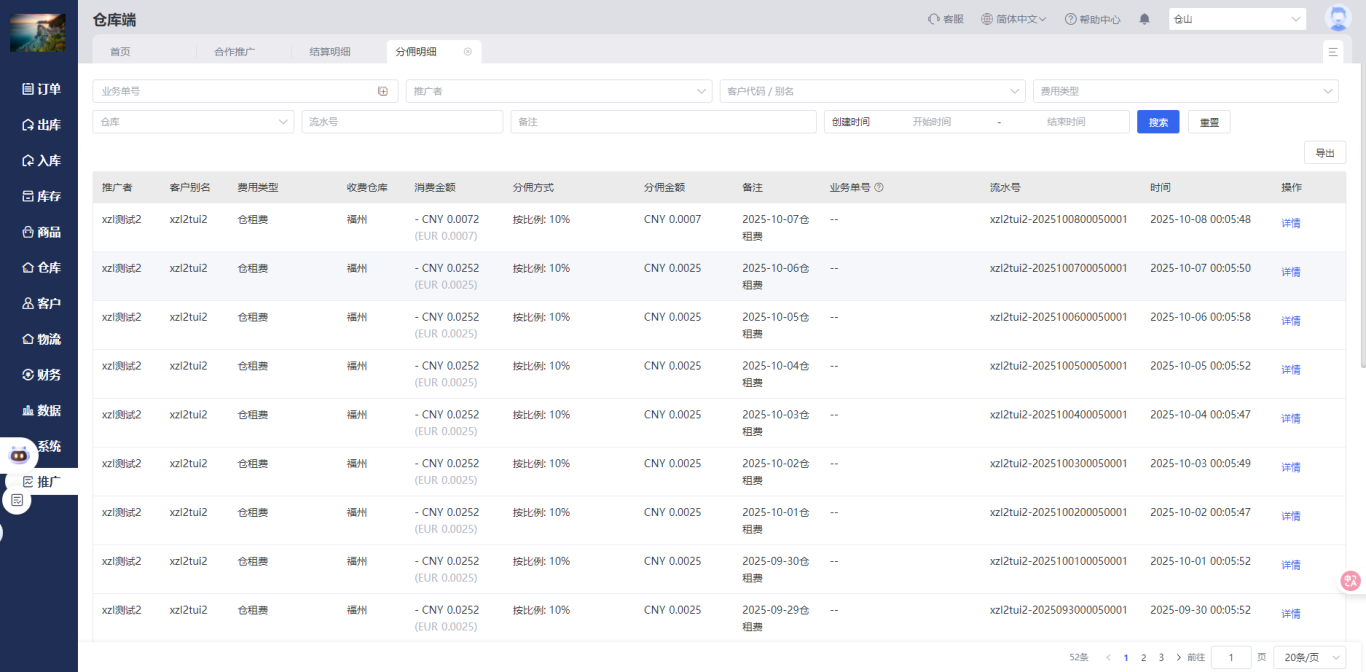Screen dimensions: 1366x672
Task: Click the blue 搜索 button
Action: [1158, 122]
